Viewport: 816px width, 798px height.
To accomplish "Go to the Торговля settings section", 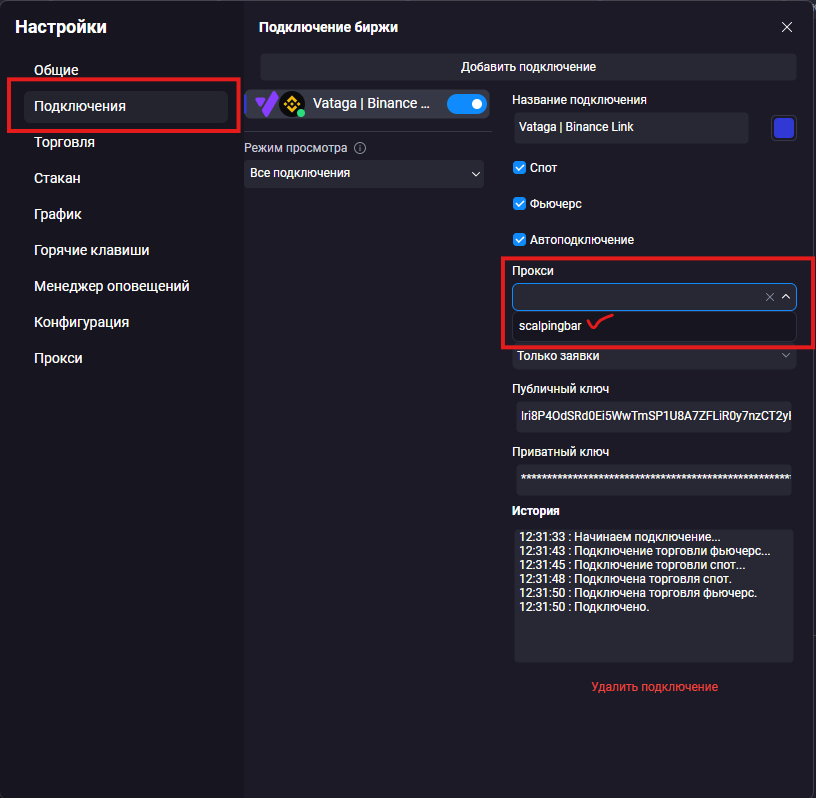I will [65, 142].
